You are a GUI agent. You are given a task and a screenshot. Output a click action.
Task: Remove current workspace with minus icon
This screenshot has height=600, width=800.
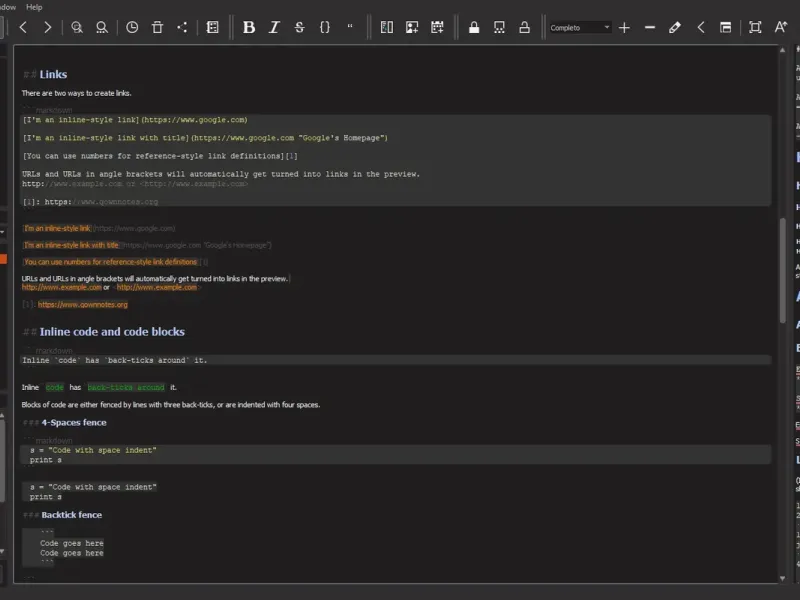[x=649, y=27]
